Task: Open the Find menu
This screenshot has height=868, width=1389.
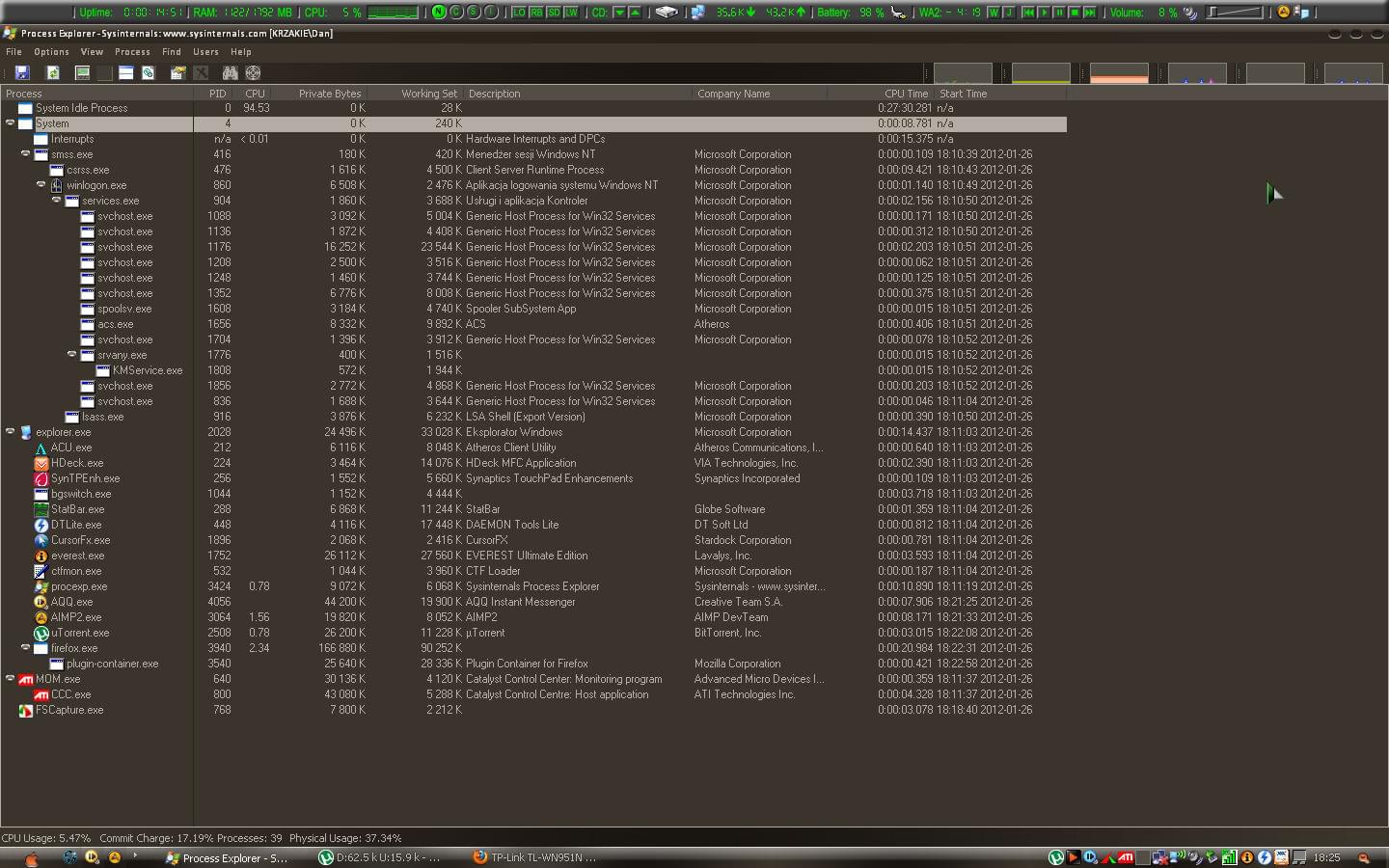Action: 172,52
